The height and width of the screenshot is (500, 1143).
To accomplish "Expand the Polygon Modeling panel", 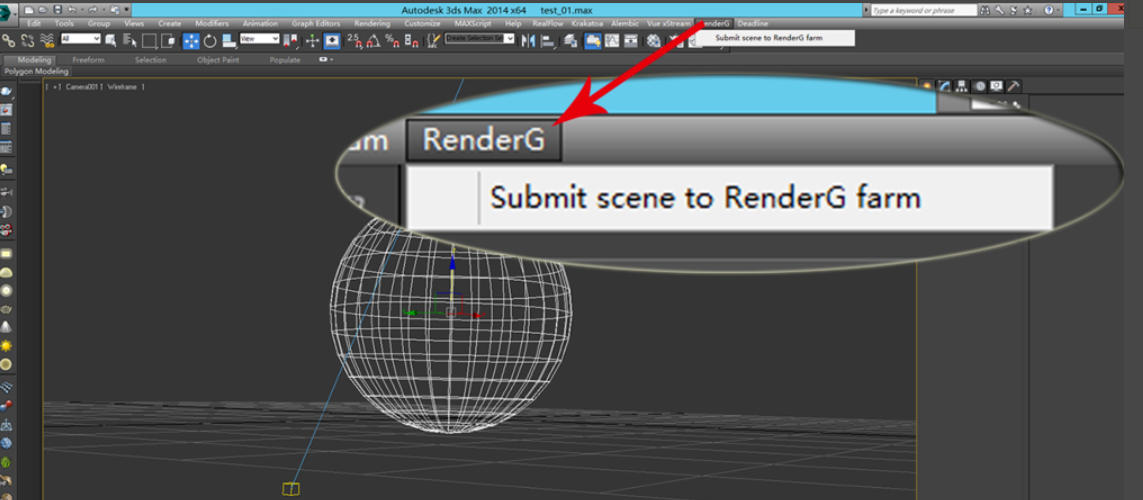I will tap(36, 71).
